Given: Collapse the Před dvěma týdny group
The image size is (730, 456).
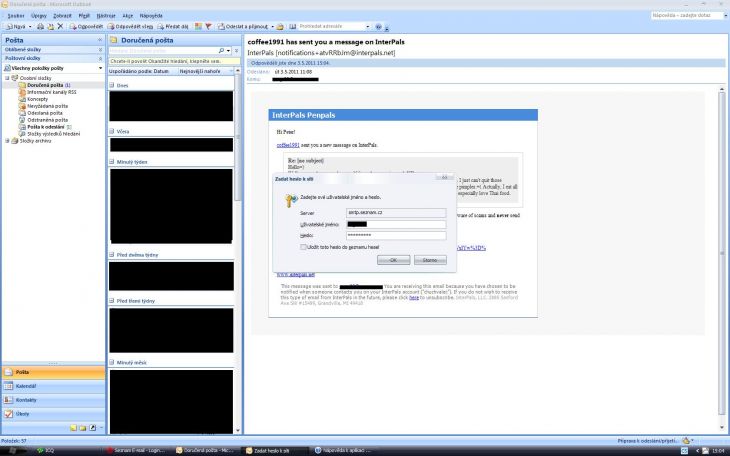Looking at the screenshot, I should [112, 255].
